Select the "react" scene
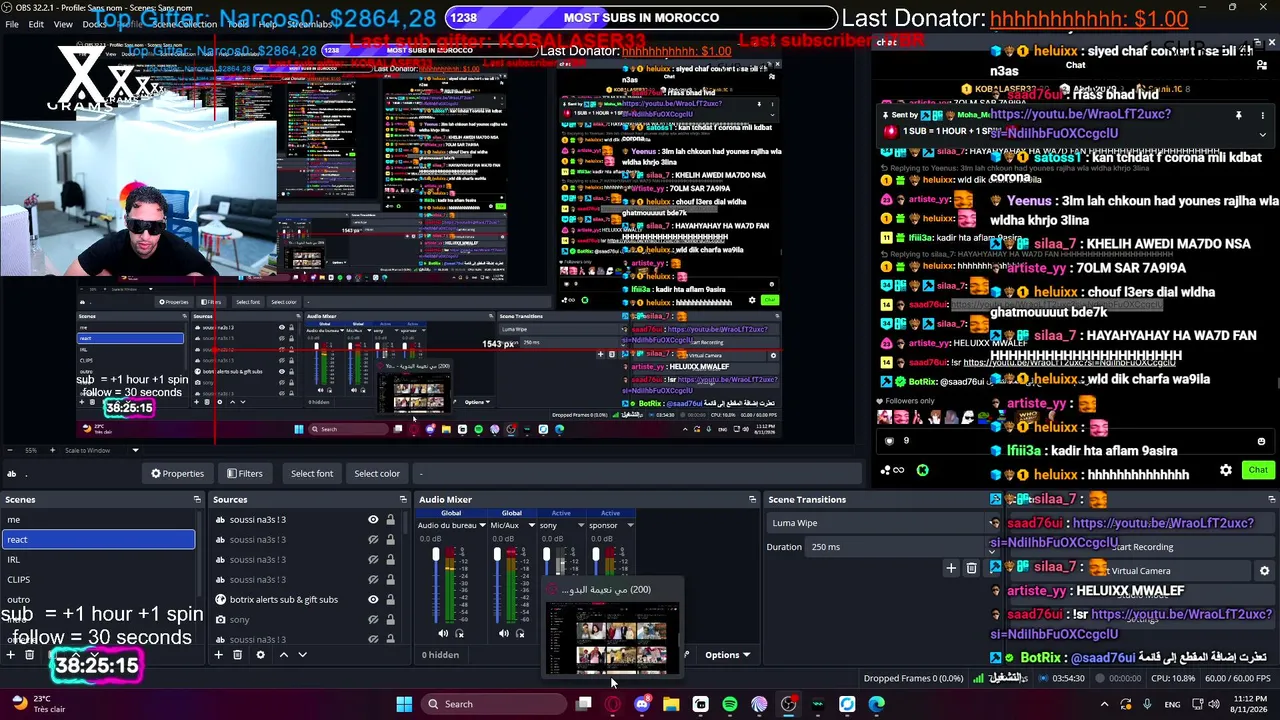 pos(98,540)
